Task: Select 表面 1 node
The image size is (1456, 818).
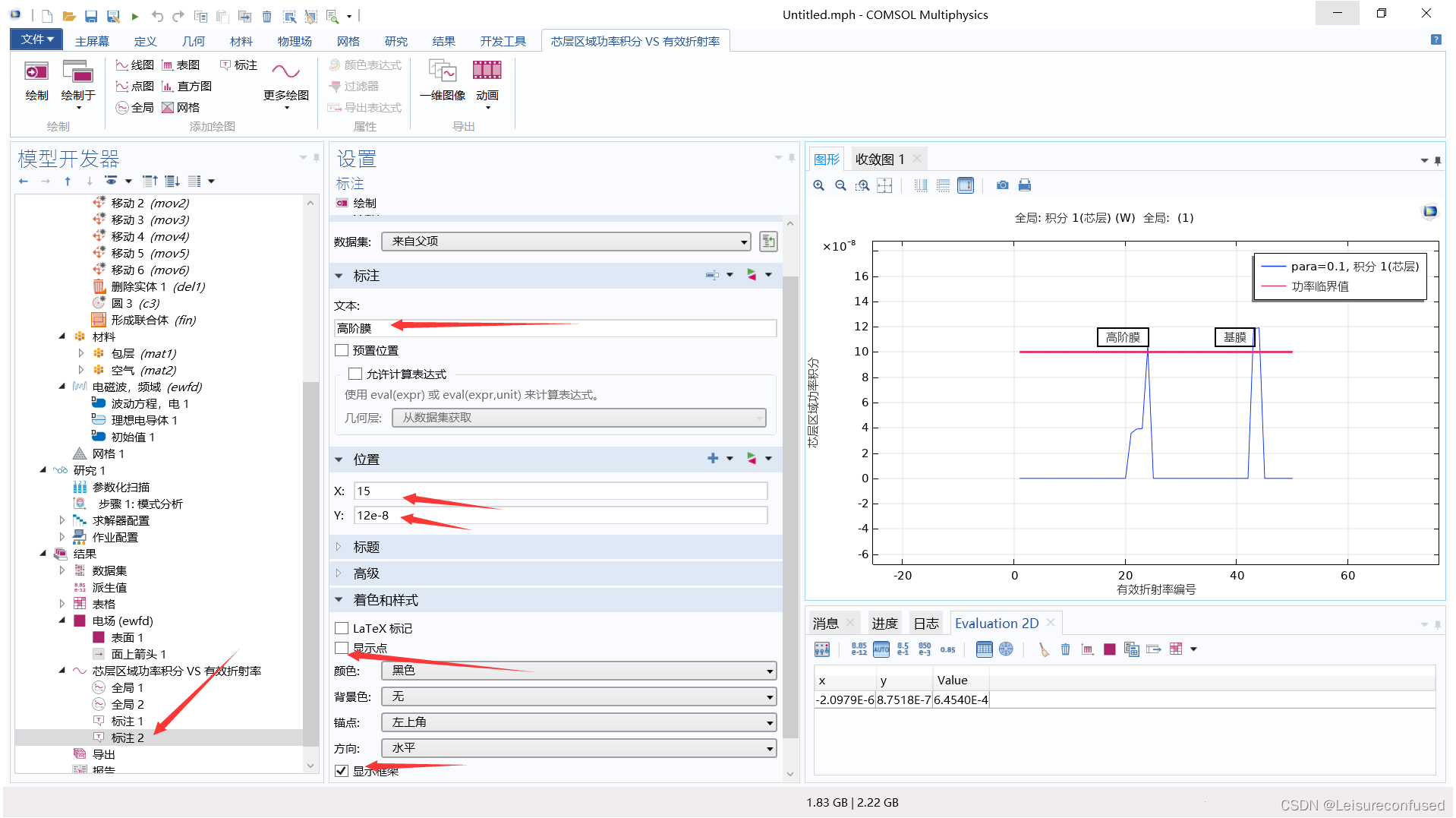Action: coord(127,637)
